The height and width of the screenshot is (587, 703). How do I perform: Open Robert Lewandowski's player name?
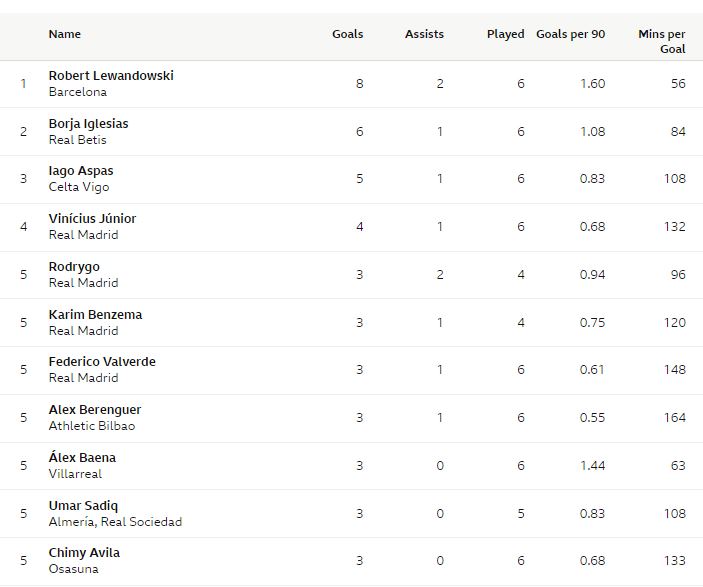[x=111, y=76]
